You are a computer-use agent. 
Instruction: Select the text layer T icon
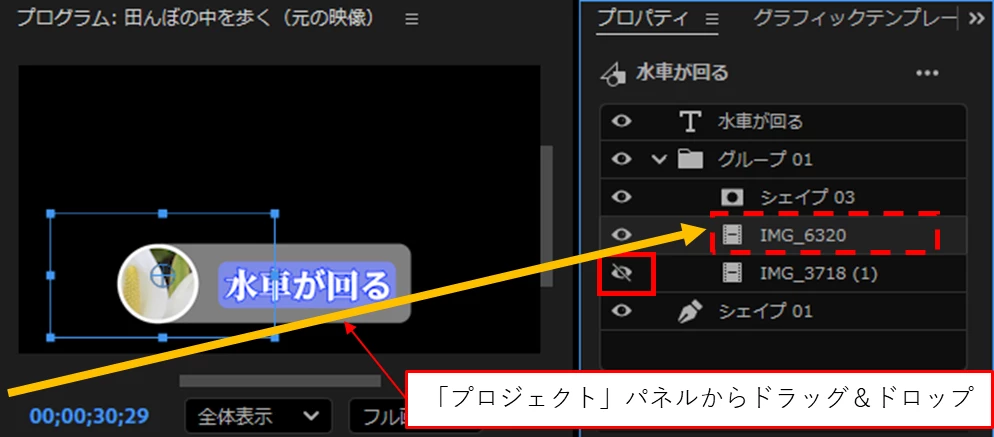coord(690,121)
